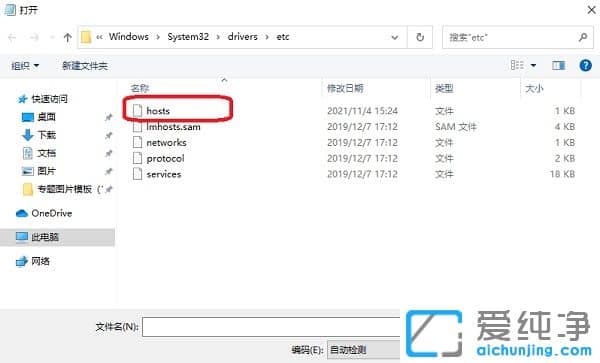Click the services file icon
This screenshot has width=600, height=363.
tap(137, 174)
